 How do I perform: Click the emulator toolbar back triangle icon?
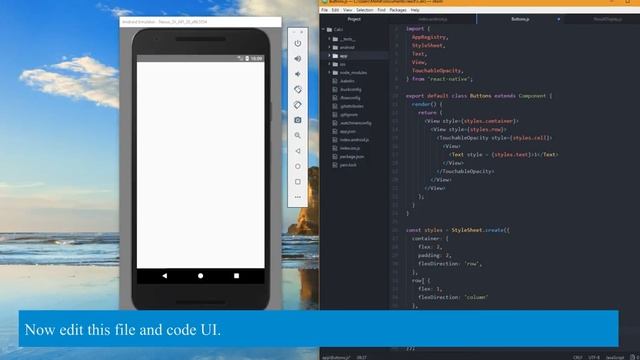pos(298,151)
